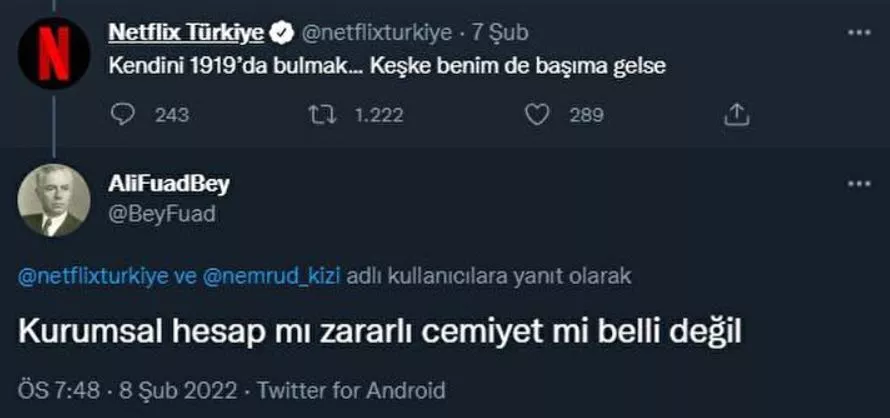Screen dimensions: 890x418
Task: Click the @netflixturkiye handle beside the verified badge
Action: coord(371,33)
